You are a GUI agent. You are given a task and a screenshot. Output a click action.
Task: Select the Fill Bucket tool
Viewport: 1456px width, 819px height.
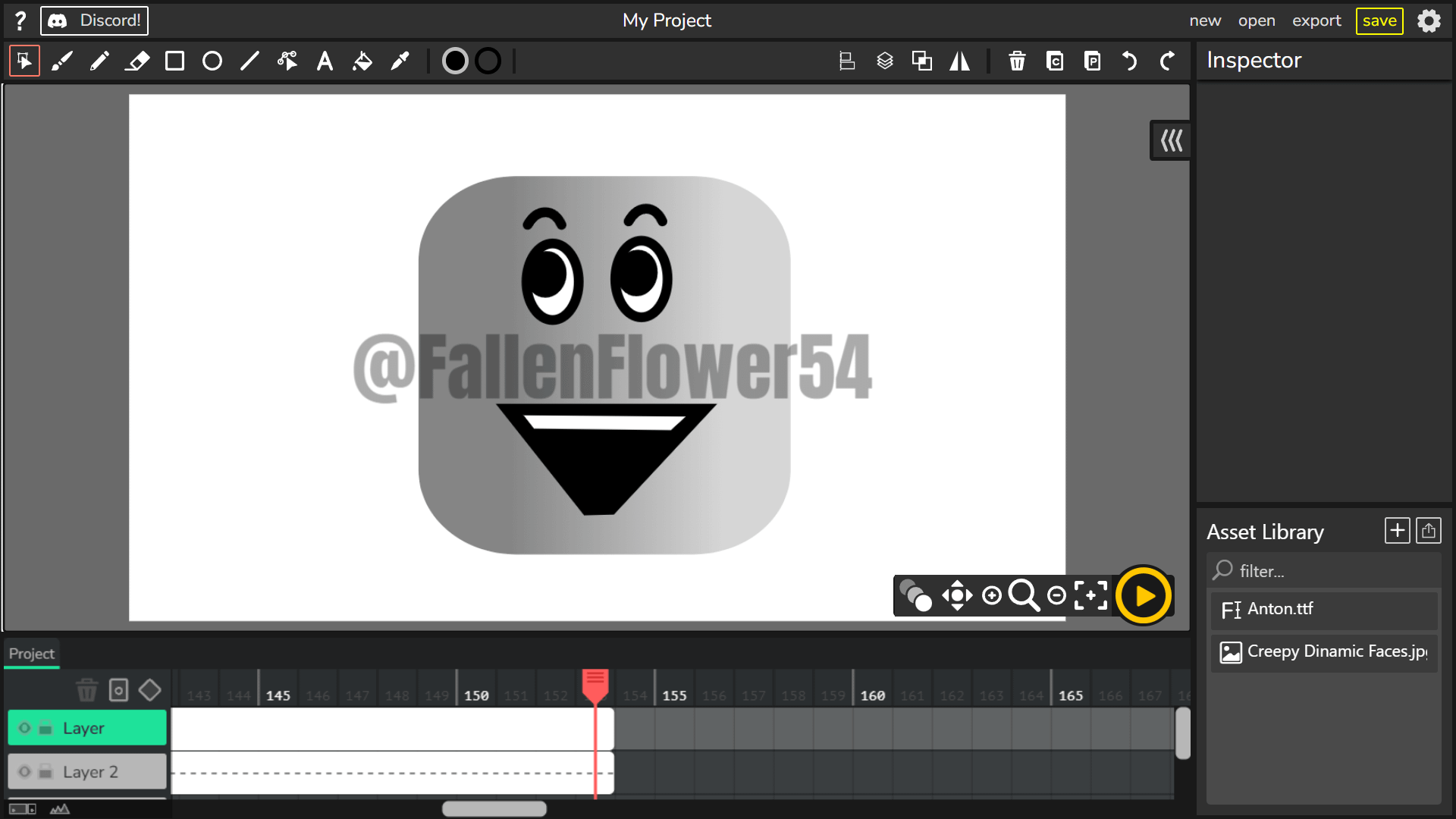362,61
